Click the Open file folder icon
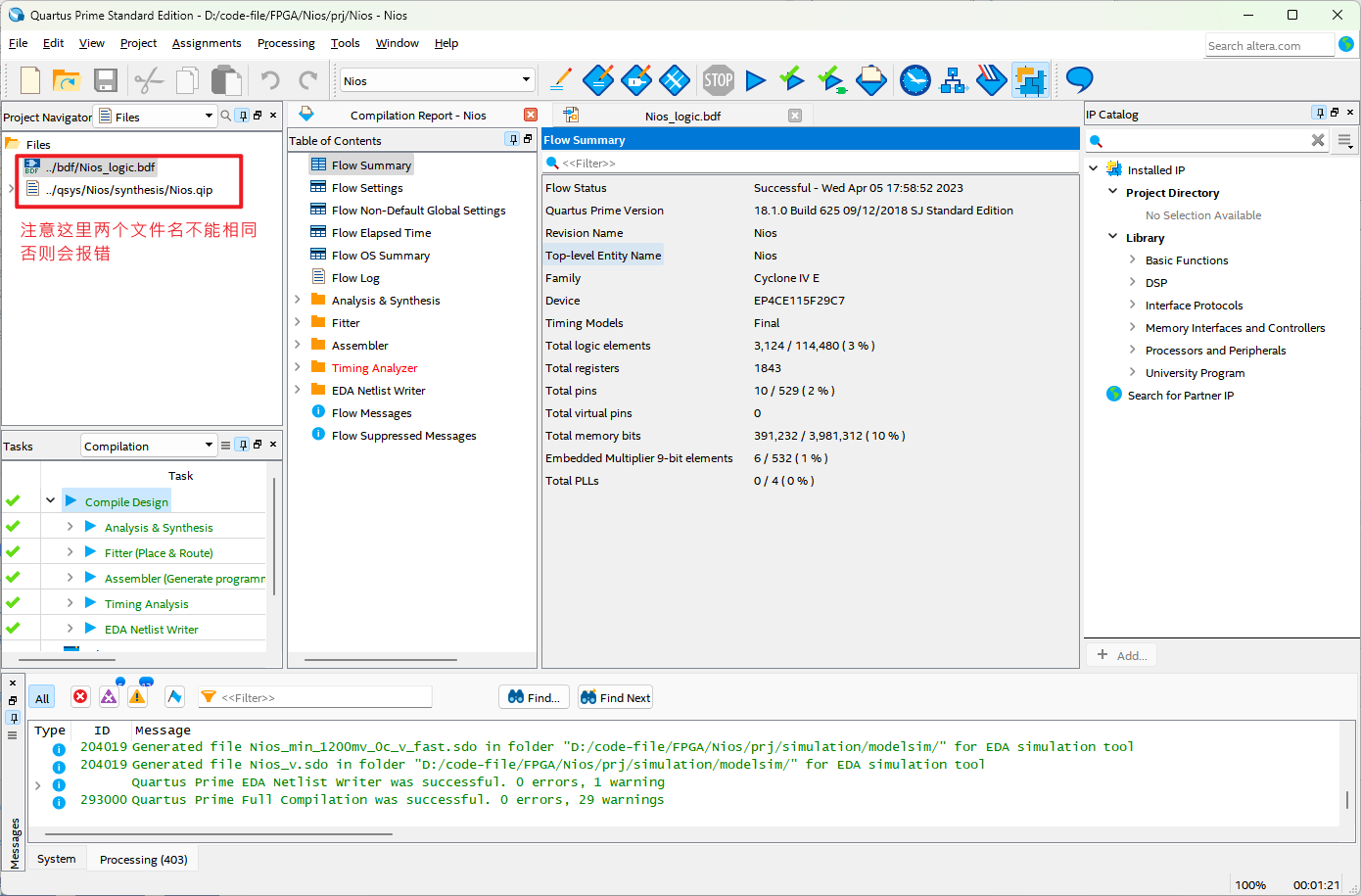 click(66, 80)
